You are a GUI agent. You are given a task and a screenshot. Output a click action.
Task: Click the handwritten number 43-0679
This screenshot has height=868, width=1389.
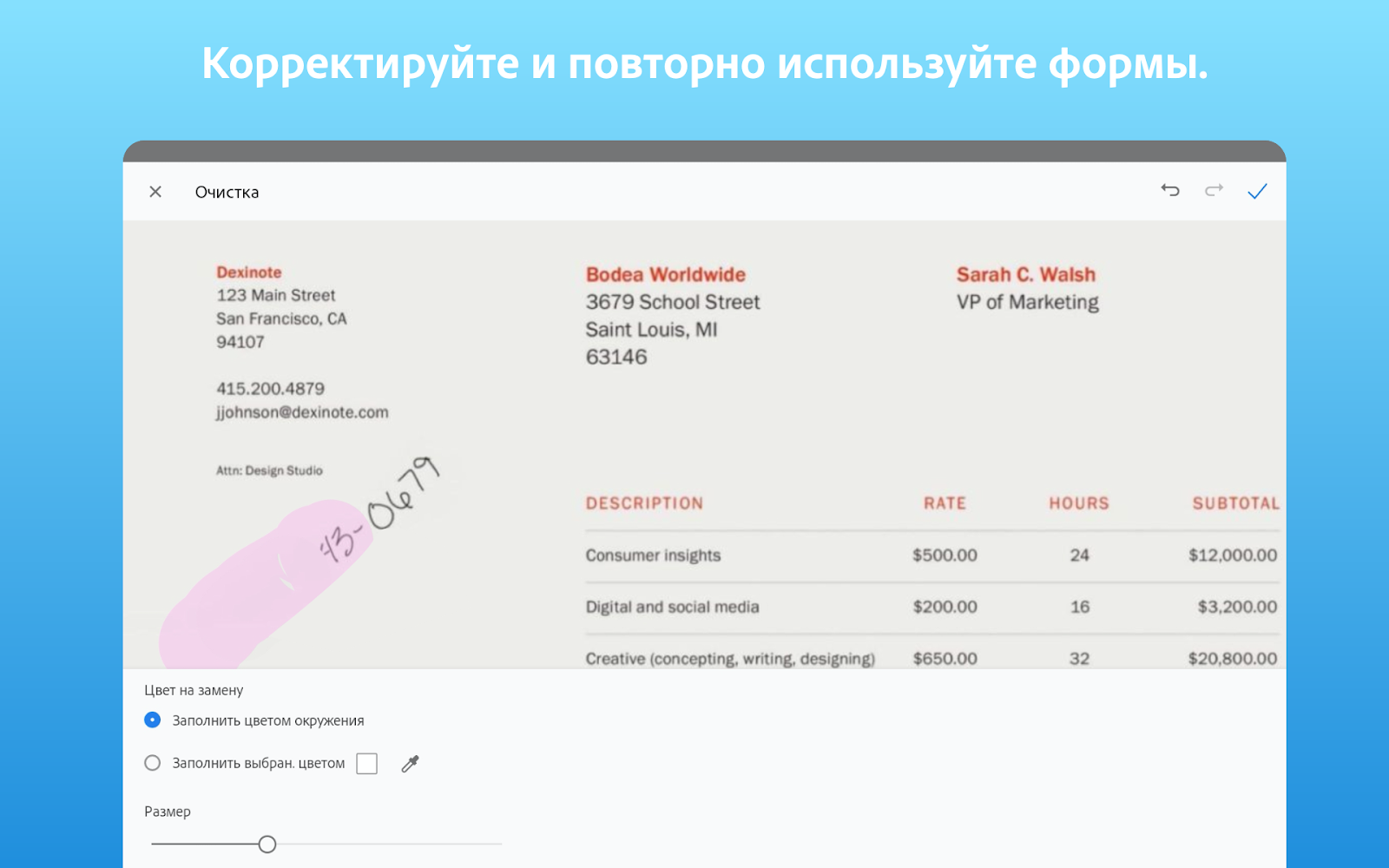point(379,510)
